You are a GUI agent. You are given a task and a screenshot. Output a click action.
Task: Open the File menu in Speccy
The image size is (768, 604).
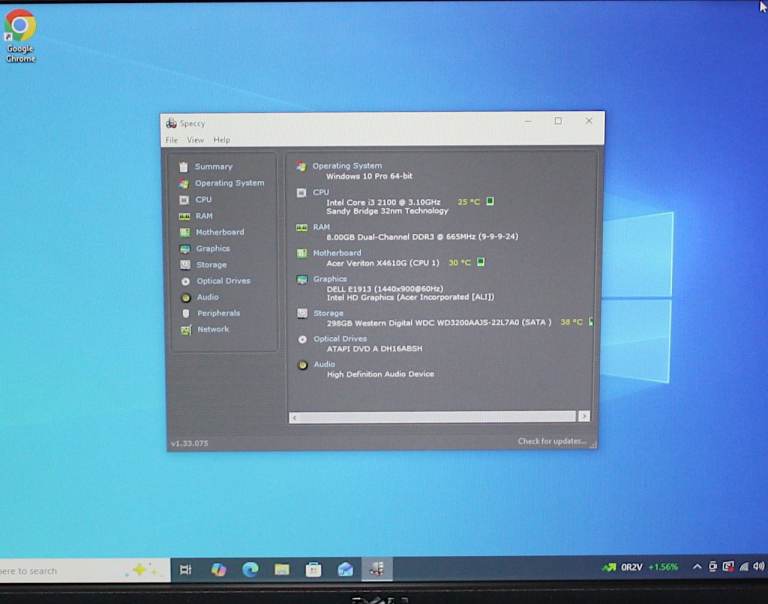(x=171, y=140)
